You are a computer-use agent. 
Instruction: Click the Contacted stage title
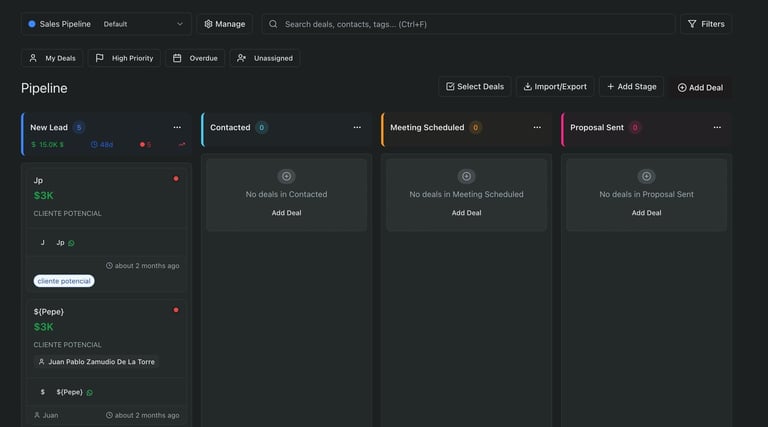[x=230, y=127]
